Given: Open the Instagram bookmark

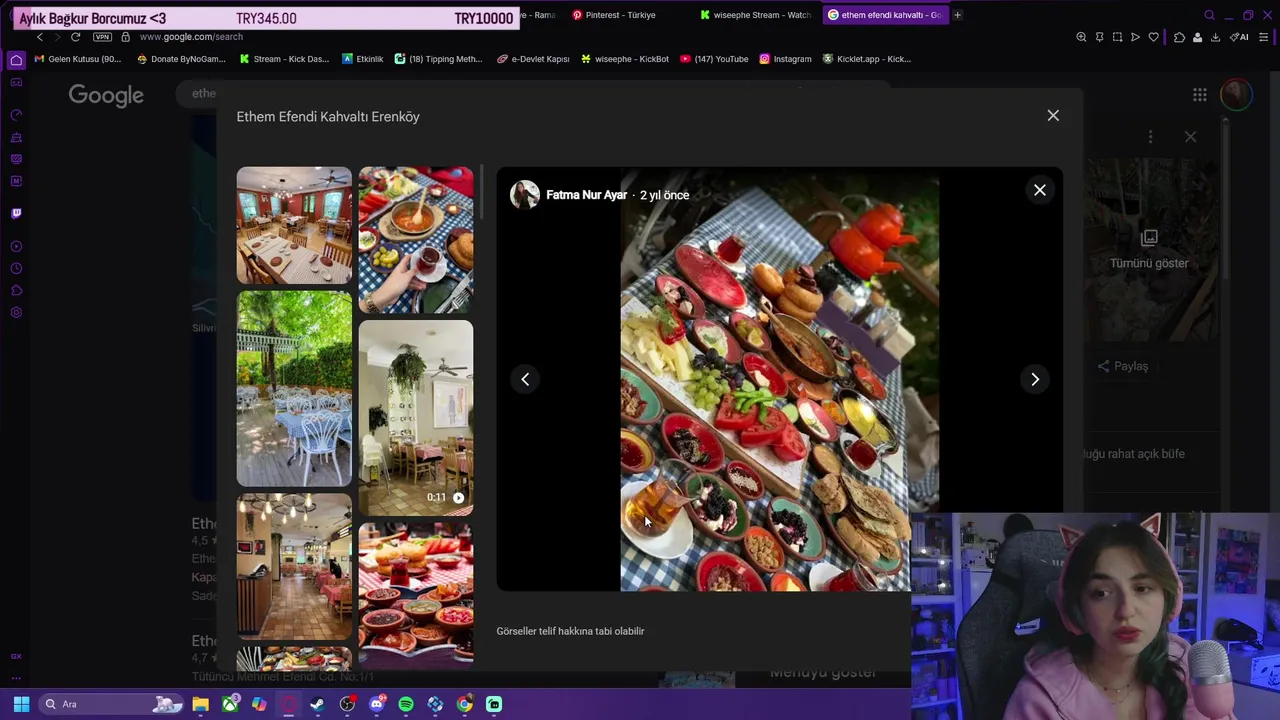Looking at the screenshot, I should click(x=785, y=59).
